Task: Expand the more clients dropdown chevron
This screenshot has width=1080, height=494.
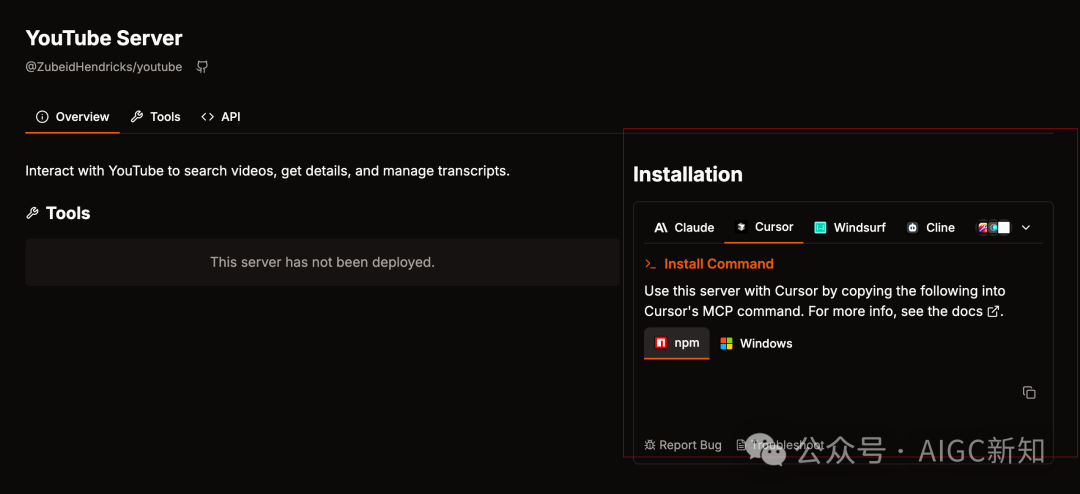Action: coord(1026,227)
